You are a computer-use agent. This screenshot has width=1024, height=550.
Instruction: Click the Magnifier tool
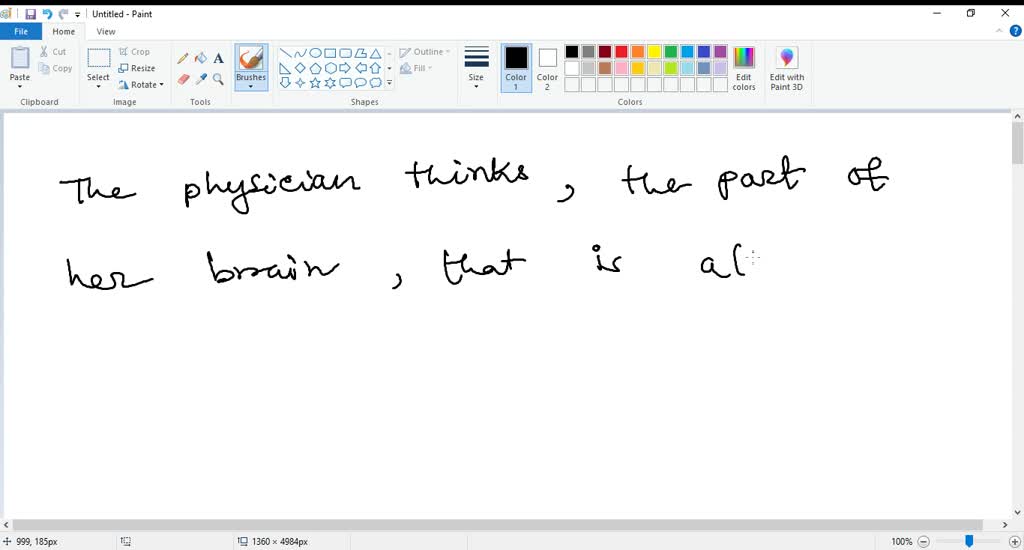[218, 79]
